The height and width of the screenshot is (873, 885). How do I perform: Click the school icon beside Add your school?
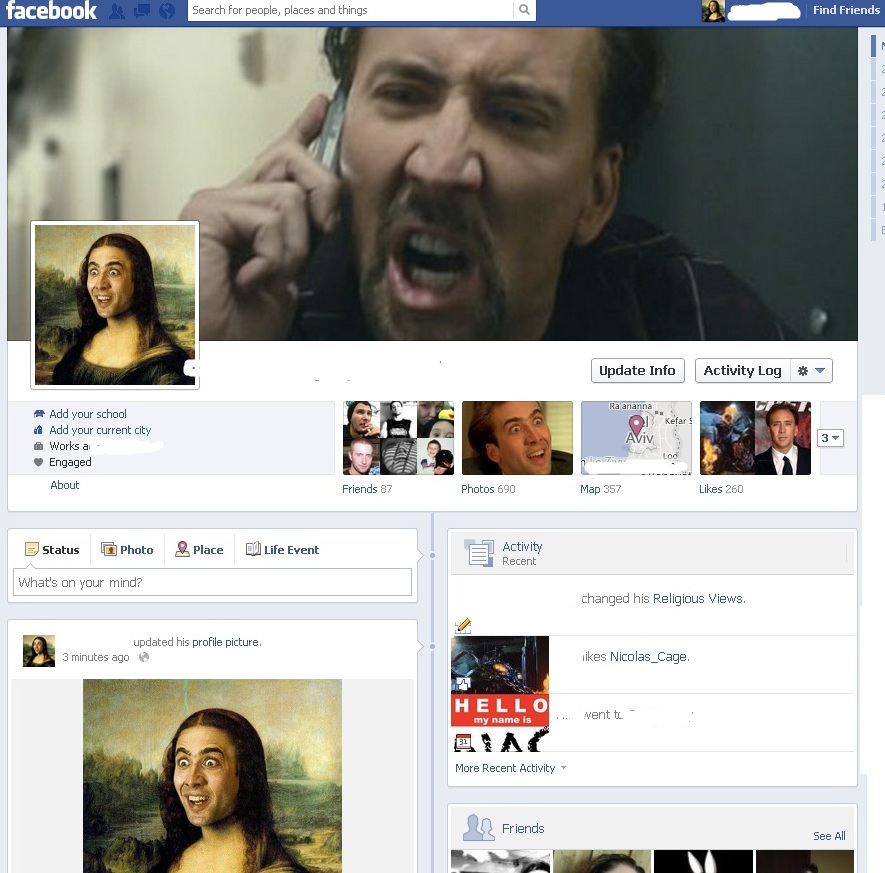(x=38, y=414)
